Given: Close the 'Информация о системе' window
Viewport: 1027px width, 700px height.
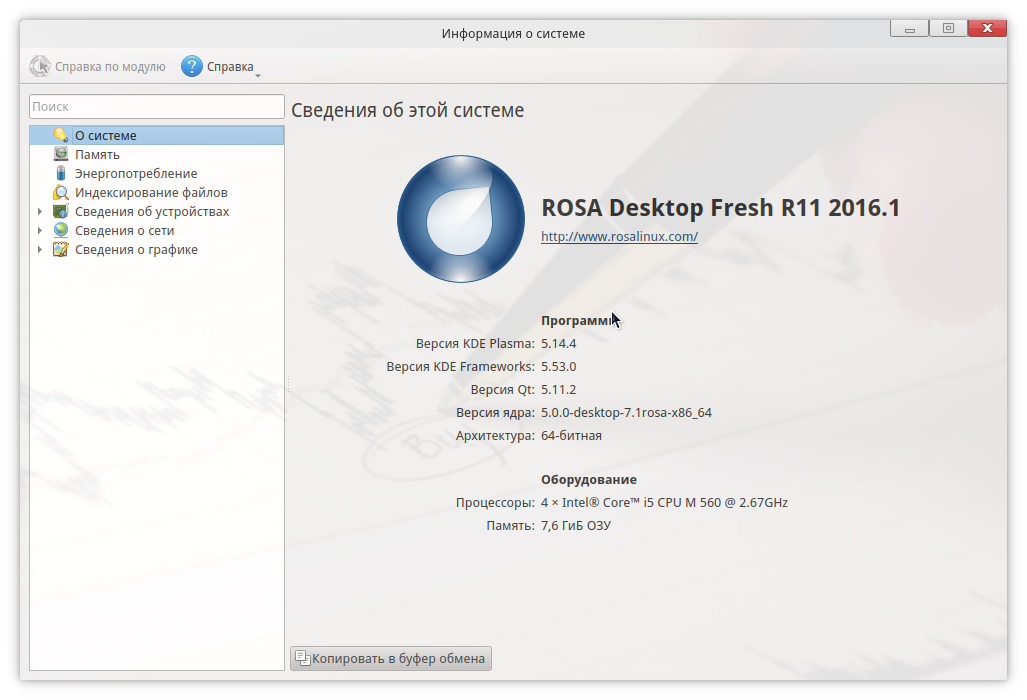Looking at the screenshot, I should pyautogui.click(x=987, y=28).
